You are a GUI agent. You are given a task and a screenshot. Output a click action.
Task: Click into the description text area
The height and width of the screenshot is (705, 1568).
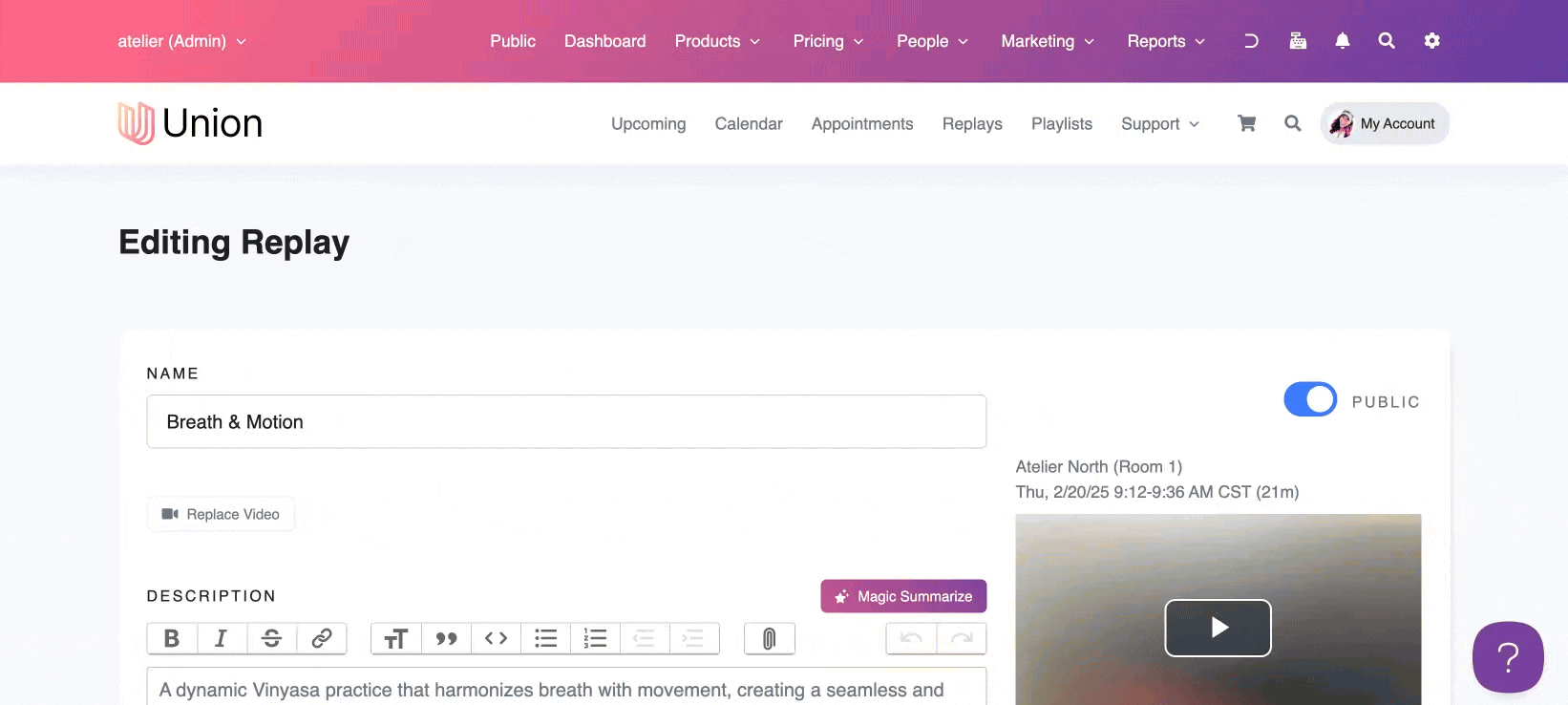[566, 687]
